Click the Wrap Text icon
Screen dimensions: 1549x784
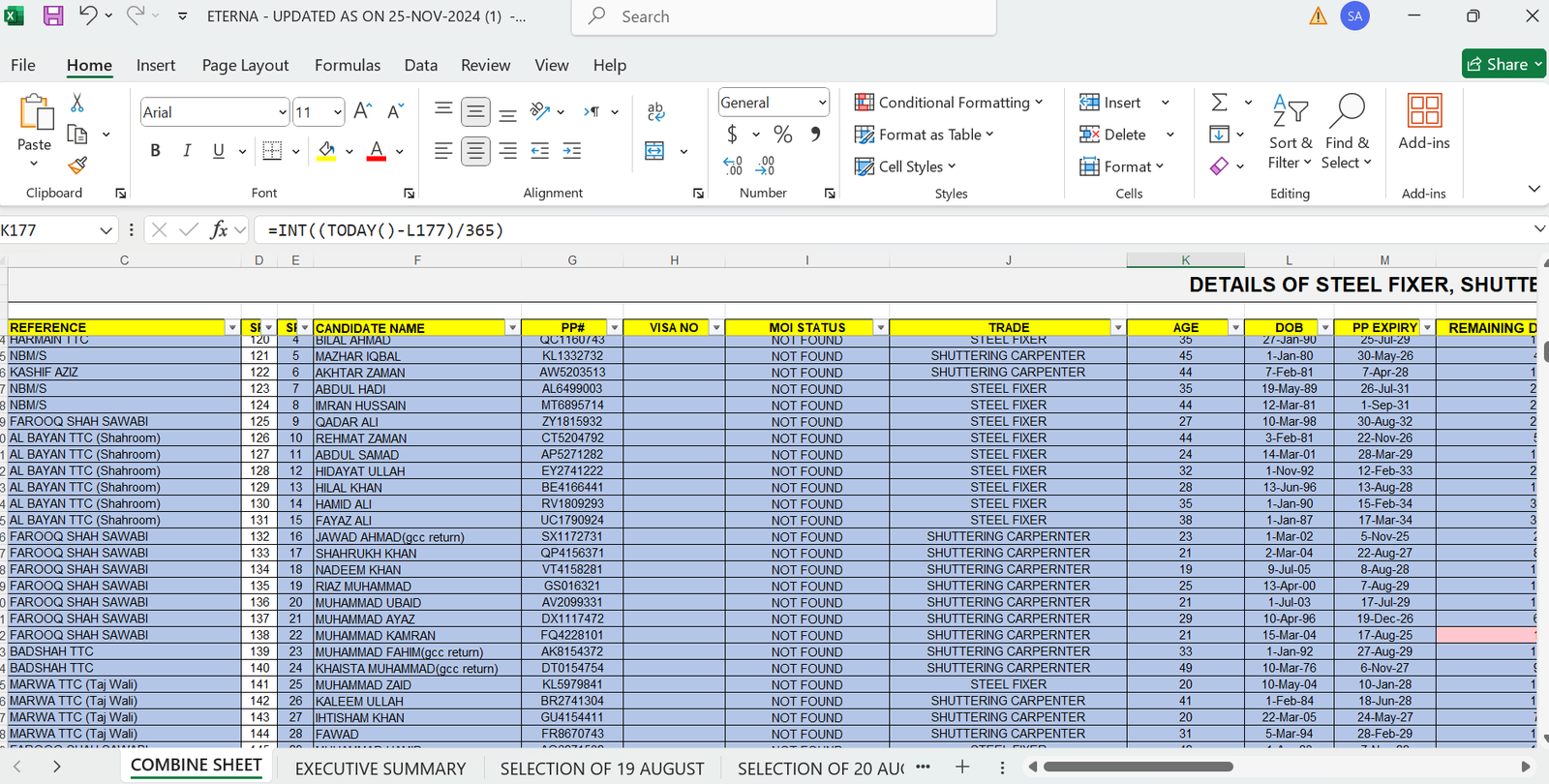tap(656, 111)
